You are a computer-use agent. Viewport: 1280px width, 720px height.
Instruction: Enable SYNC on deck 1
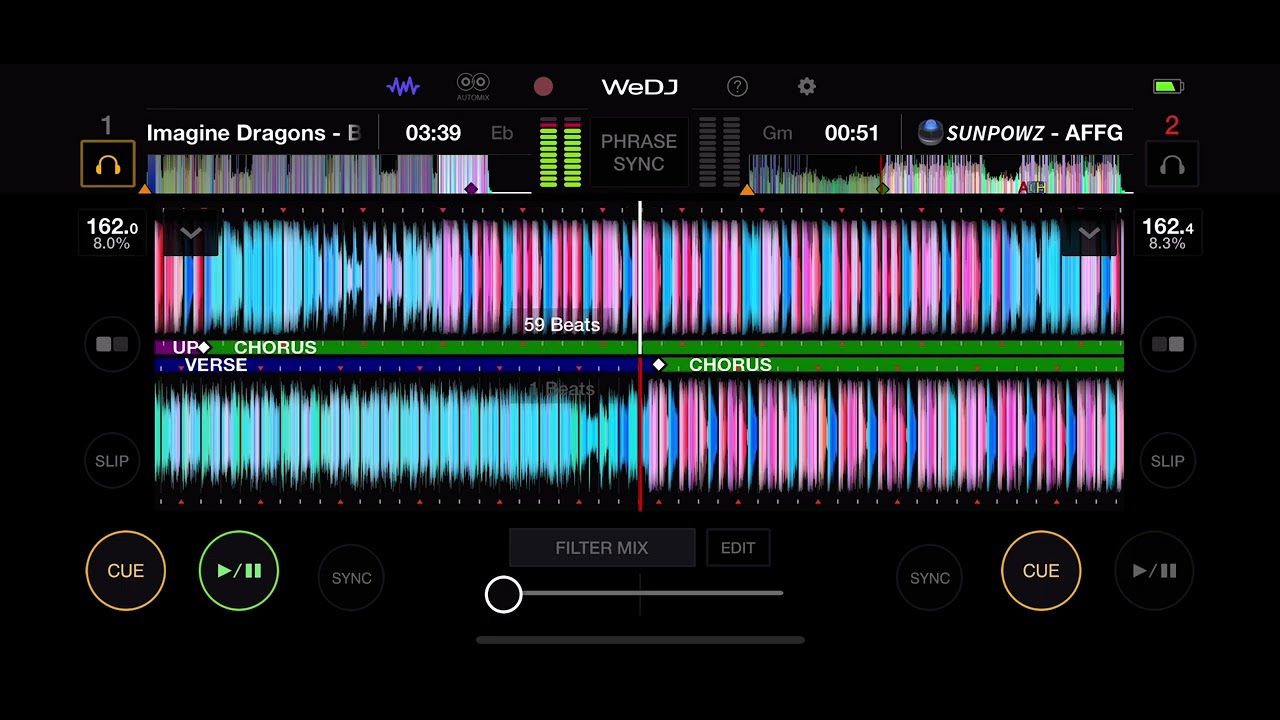(x=352, y=578)
